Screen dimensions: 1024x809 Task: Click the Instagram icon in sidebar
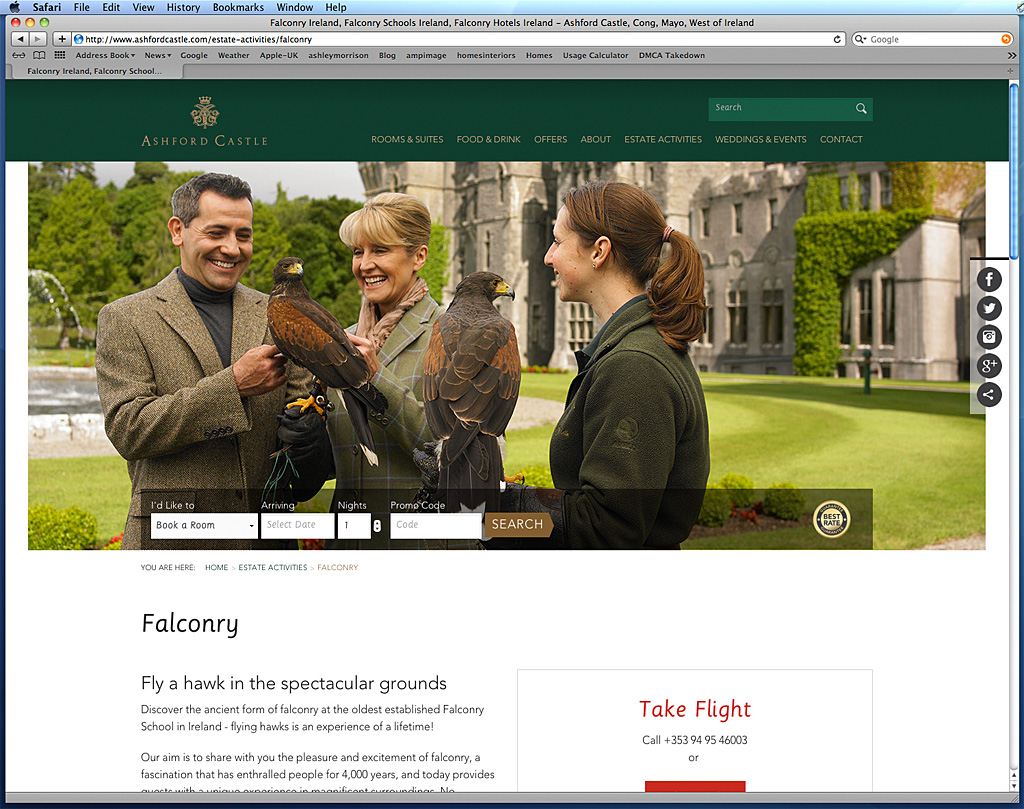pos(988,337)
